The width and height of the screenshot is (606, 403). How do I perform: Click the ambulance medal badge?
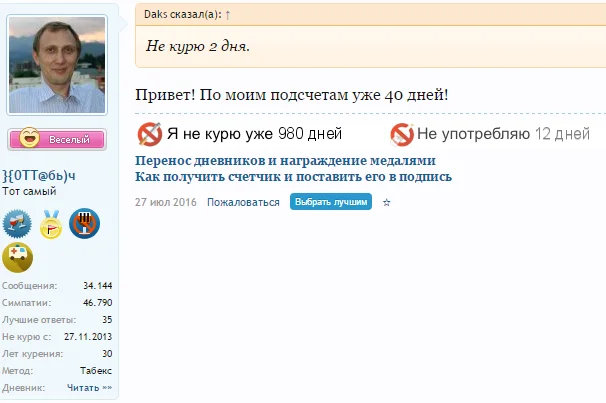coord(17,257)
